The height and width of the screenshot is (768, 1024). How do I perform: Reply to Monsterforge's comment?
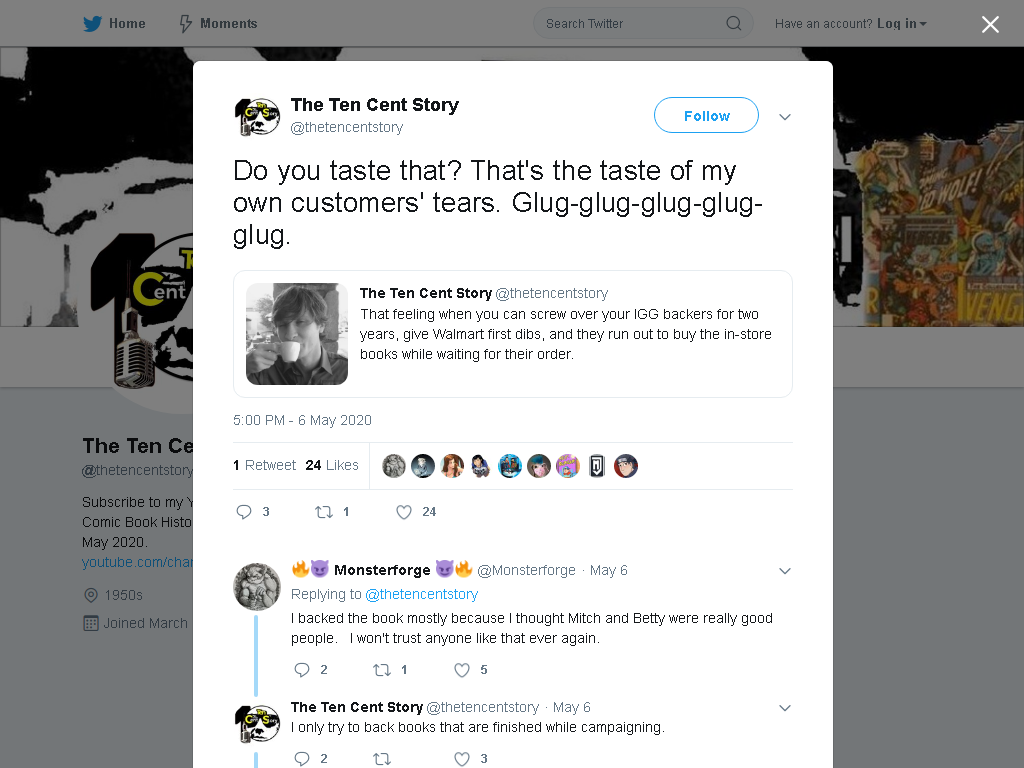[x=302, y=670]
